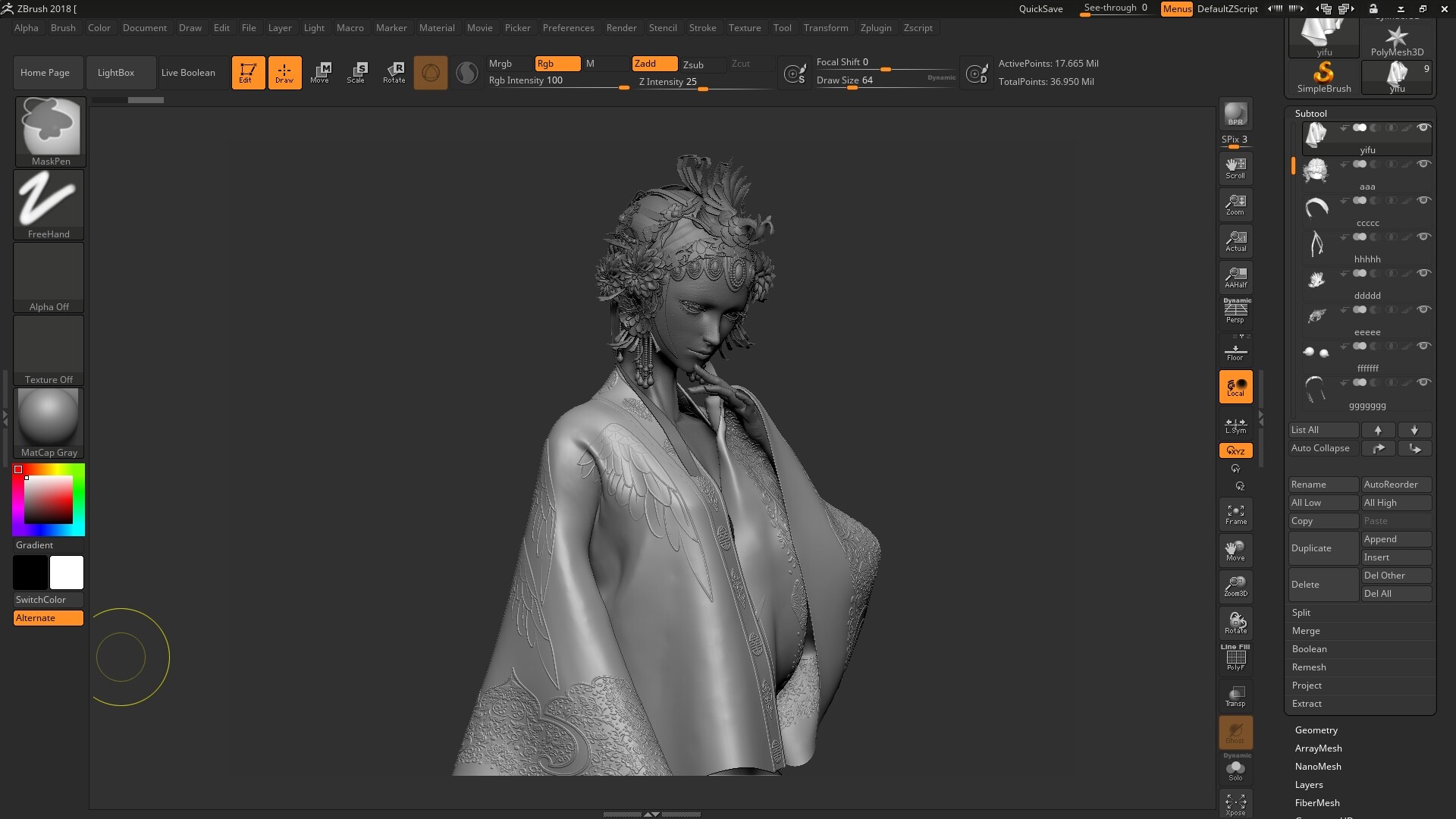Toggle Transp transparency mode
The width and height of the screenshot is (1456, 819).
click(x=1235, y=695)
